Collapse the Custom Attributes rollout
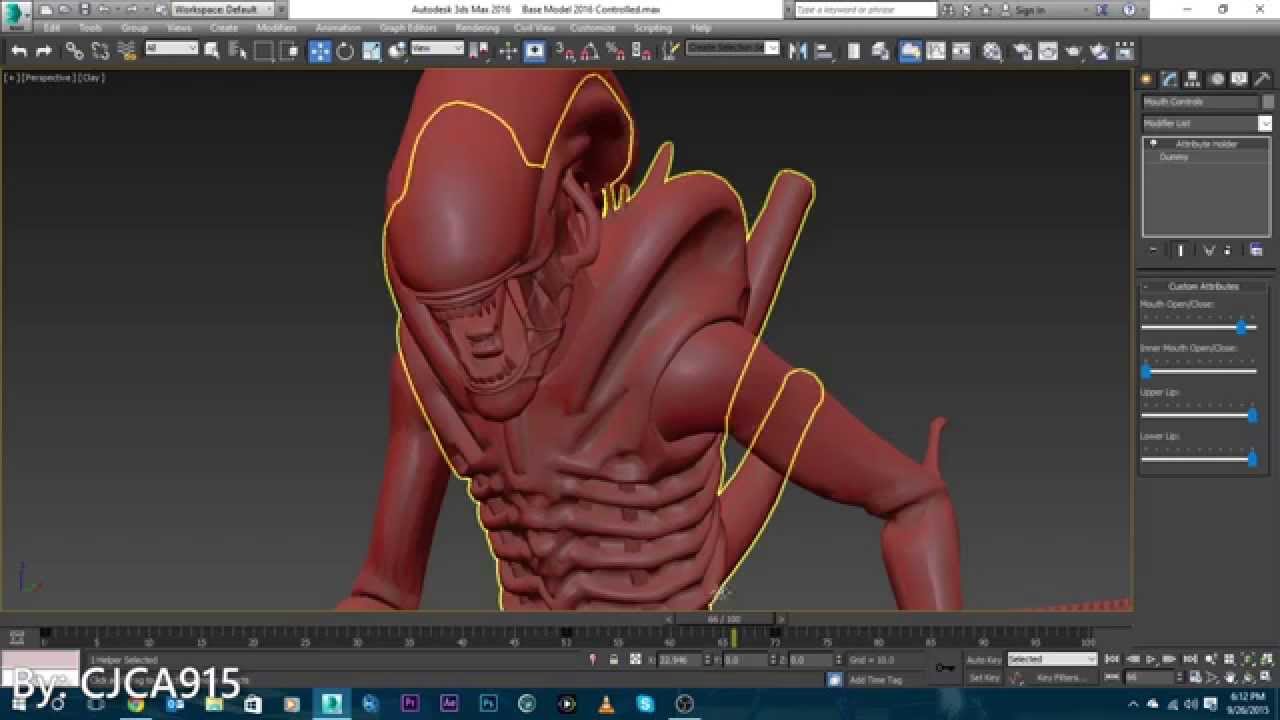Image resolution: width=1280 pixels, height=720 pixels. pos(1204,286)
